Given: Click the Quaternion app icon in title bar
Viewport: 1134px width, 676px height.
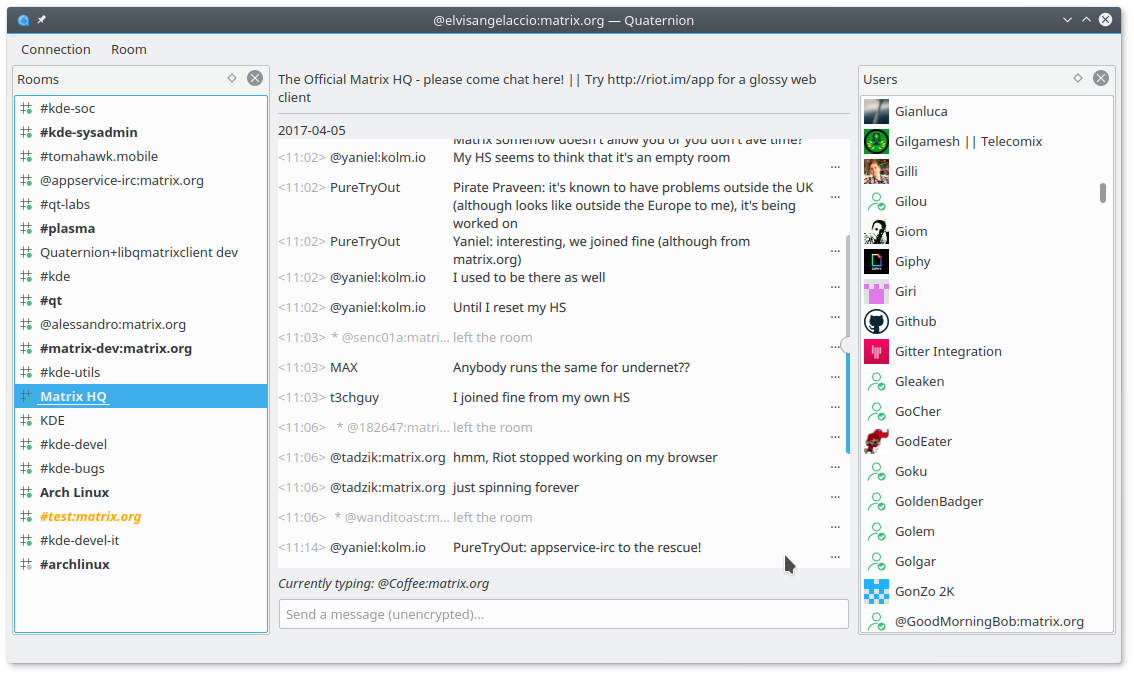Looking at the screenshot, I should (23, 20).
